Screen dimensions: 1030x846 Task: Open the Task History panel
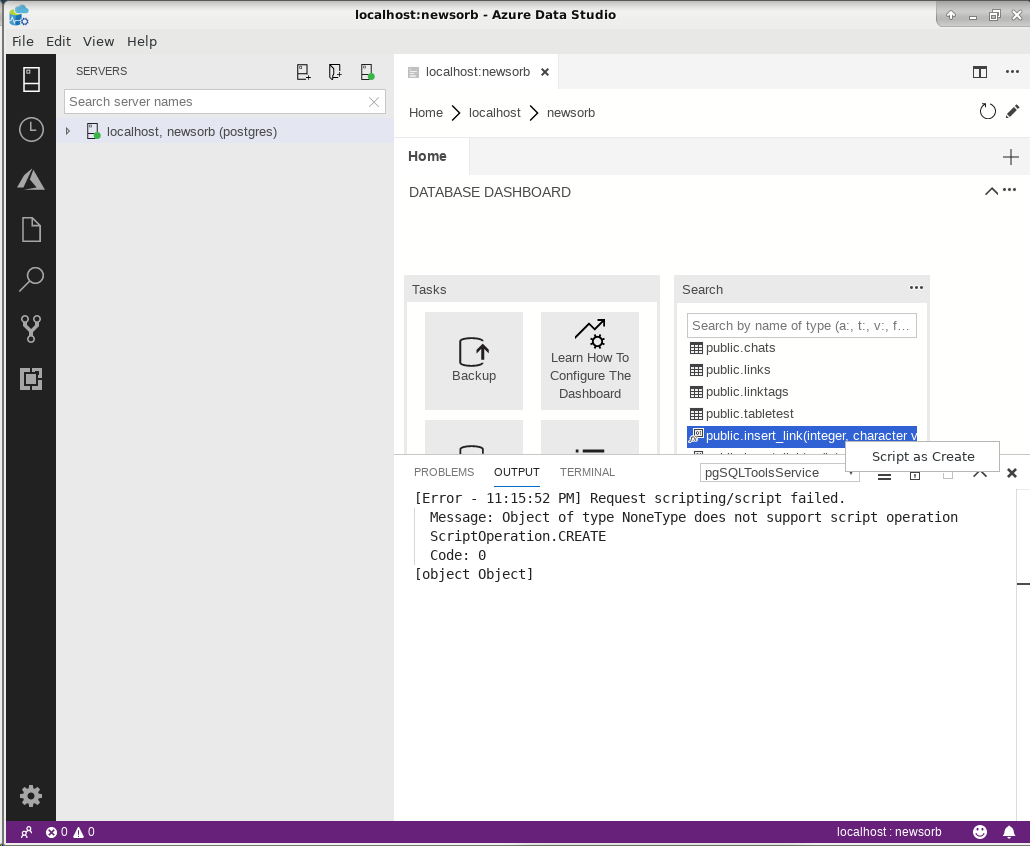(x=31, y=129)
